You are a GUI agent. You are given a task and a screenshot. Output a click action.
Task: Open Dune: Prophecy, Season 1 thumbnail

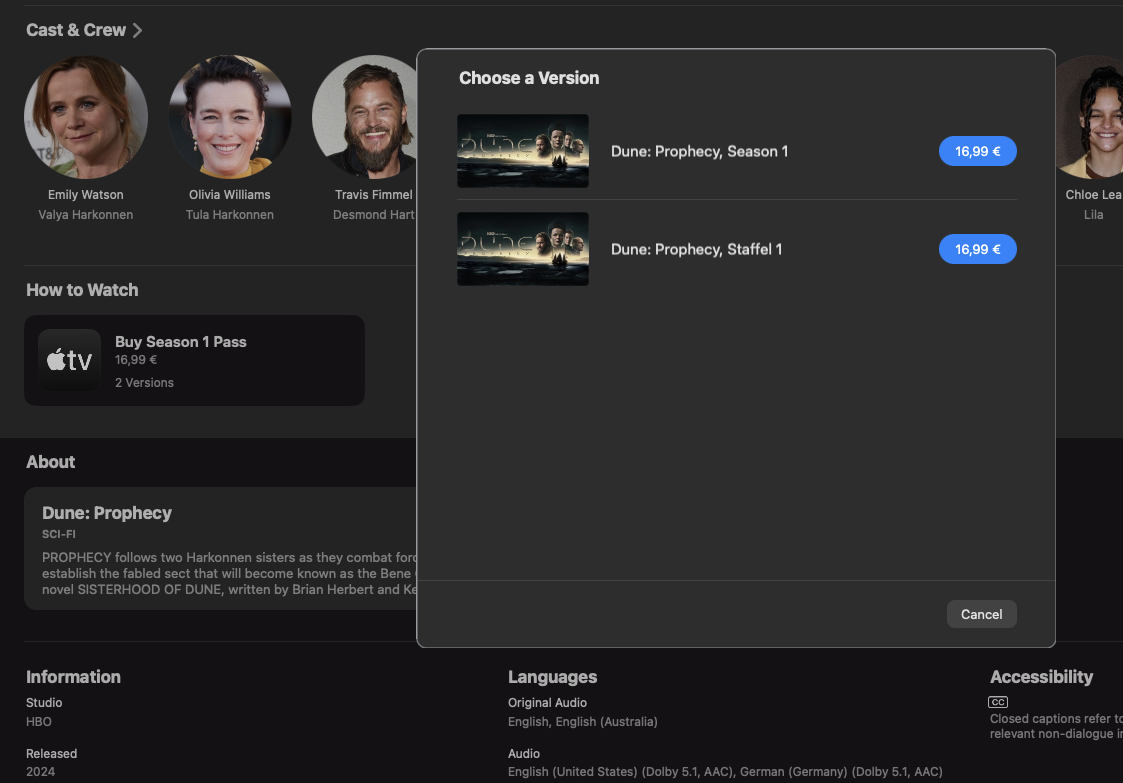(x=523, y=151)
